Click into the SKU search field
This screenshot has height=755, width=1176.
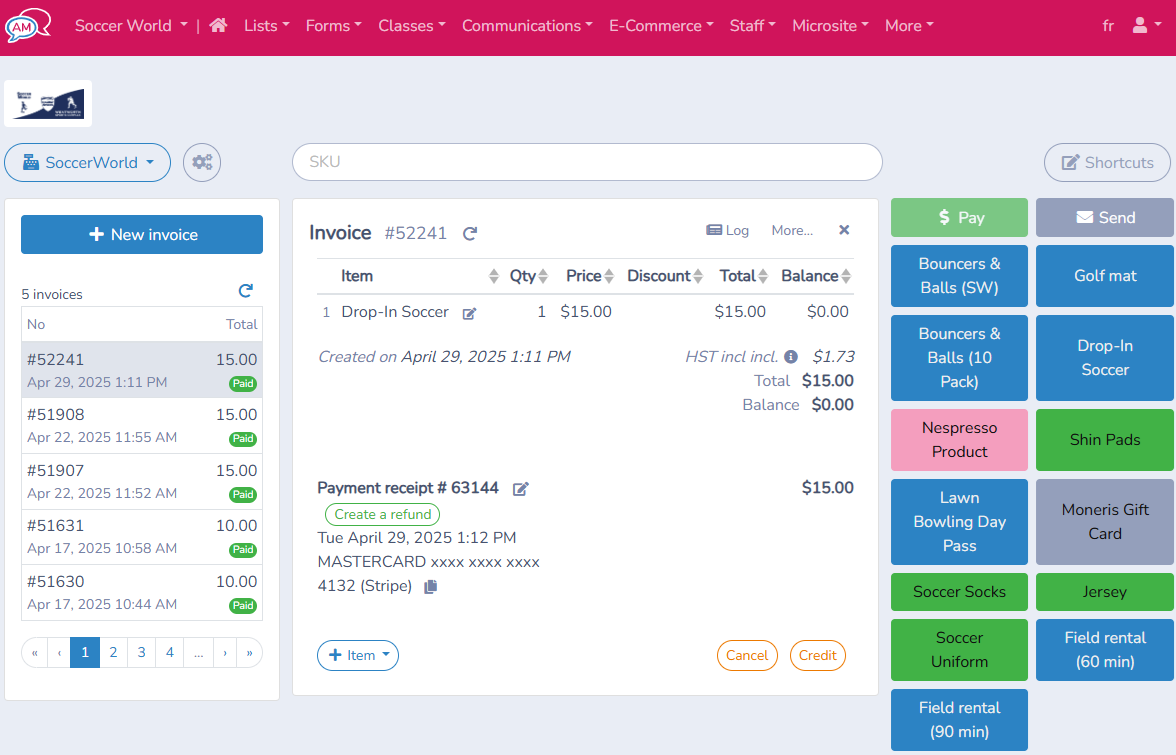pyautogui.click(x=587, y=162)
